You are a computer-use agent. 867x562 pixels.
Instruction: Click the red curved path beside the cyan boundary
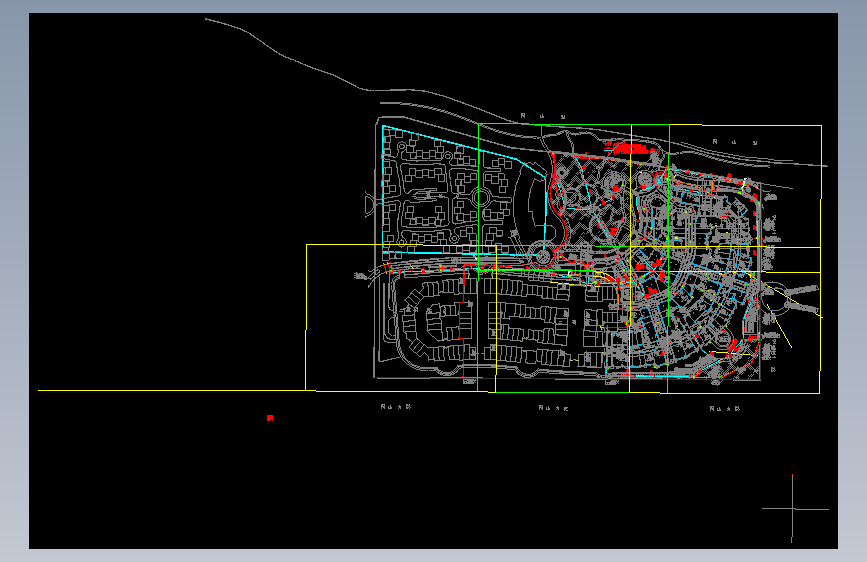pos(558,210)
